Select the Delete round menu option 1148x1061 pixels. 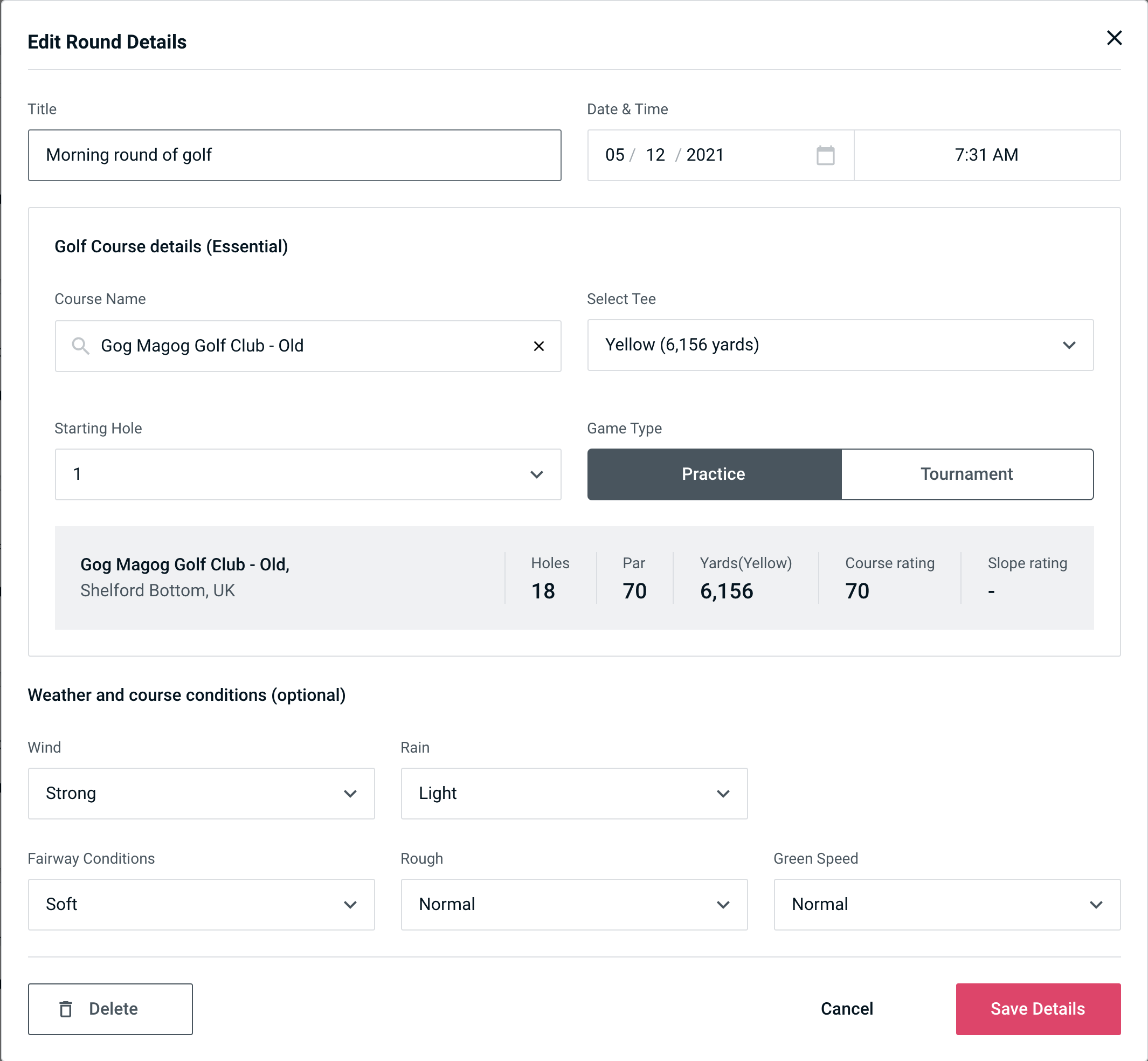pyautogui.click(x=110, y=1009)
